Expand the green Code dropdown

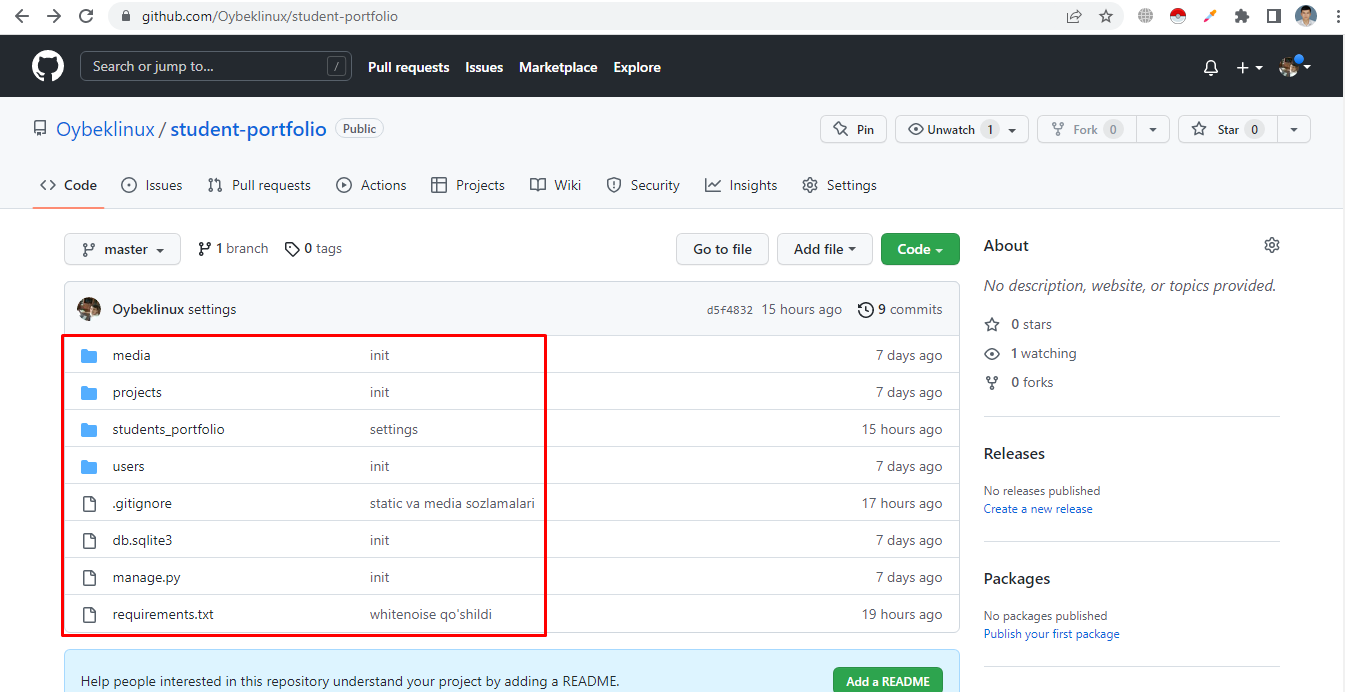coord(920,249)
